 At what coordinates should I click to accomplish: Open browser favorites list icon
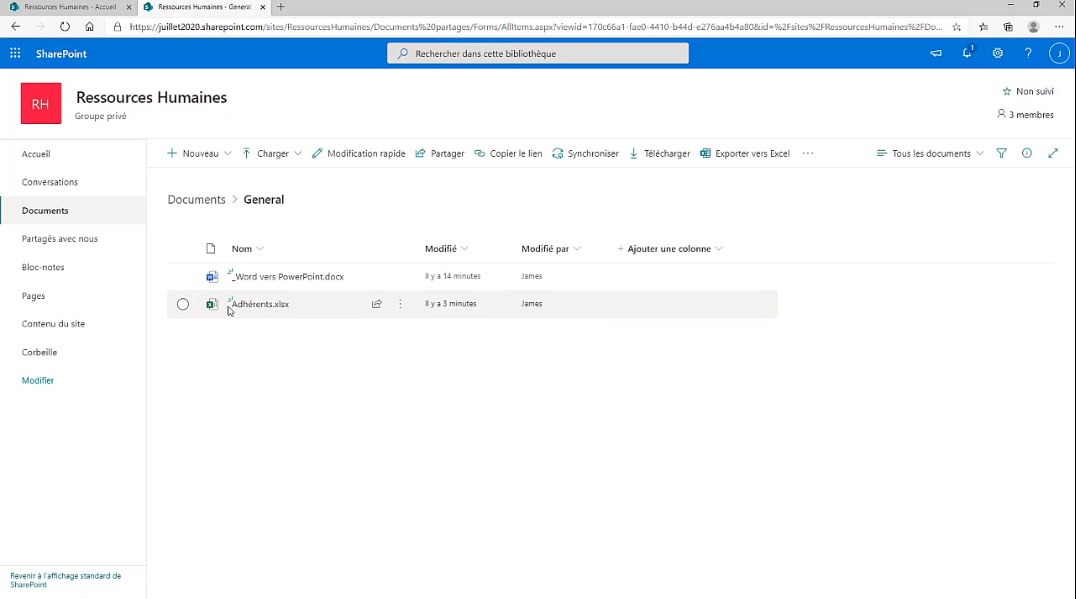click(983, 27)
